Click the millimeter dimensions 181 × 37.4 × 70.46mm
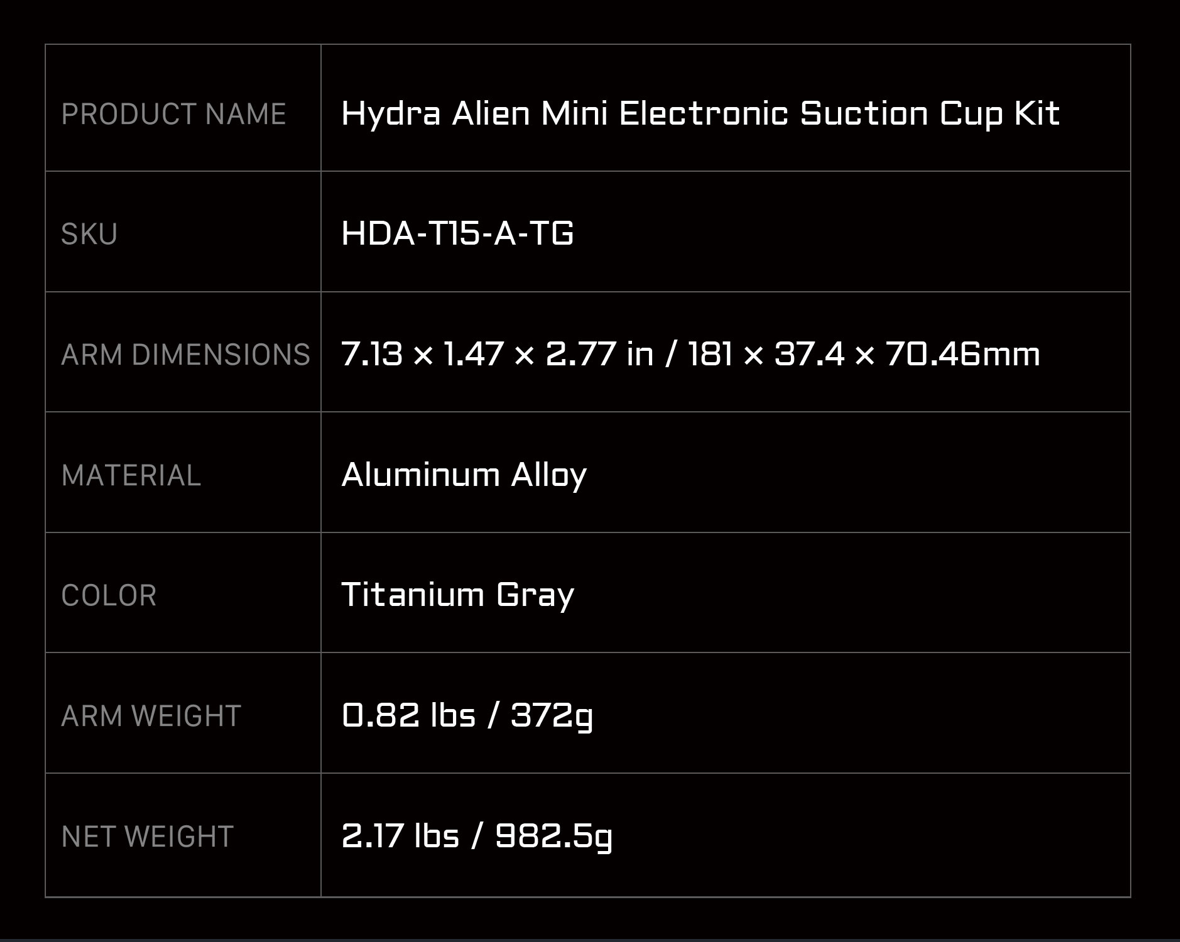The width and height of the screenshot is (1180, 942). [x=863, y=354]
